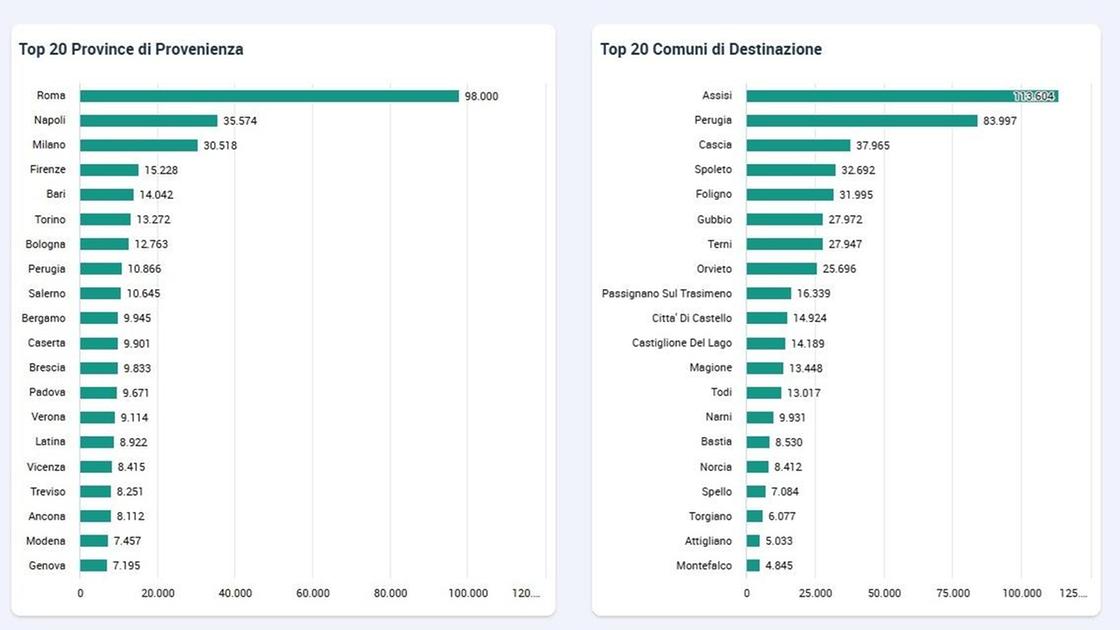Image resolution: width=1120 pixels, height=630 pixels.
Task: Click the 'Vicenza' province label
Action: (46, 467)
